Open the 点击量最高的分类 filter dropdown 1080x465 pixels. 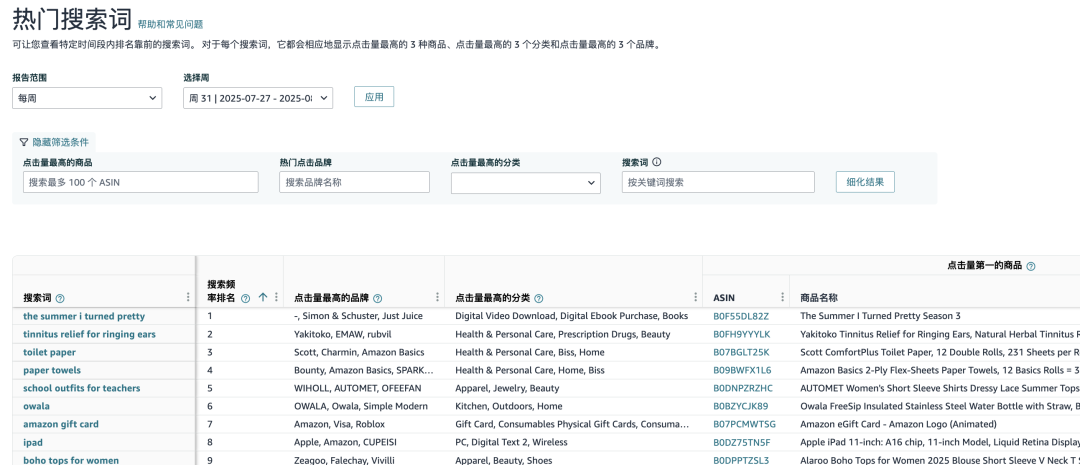pos(526,183)
